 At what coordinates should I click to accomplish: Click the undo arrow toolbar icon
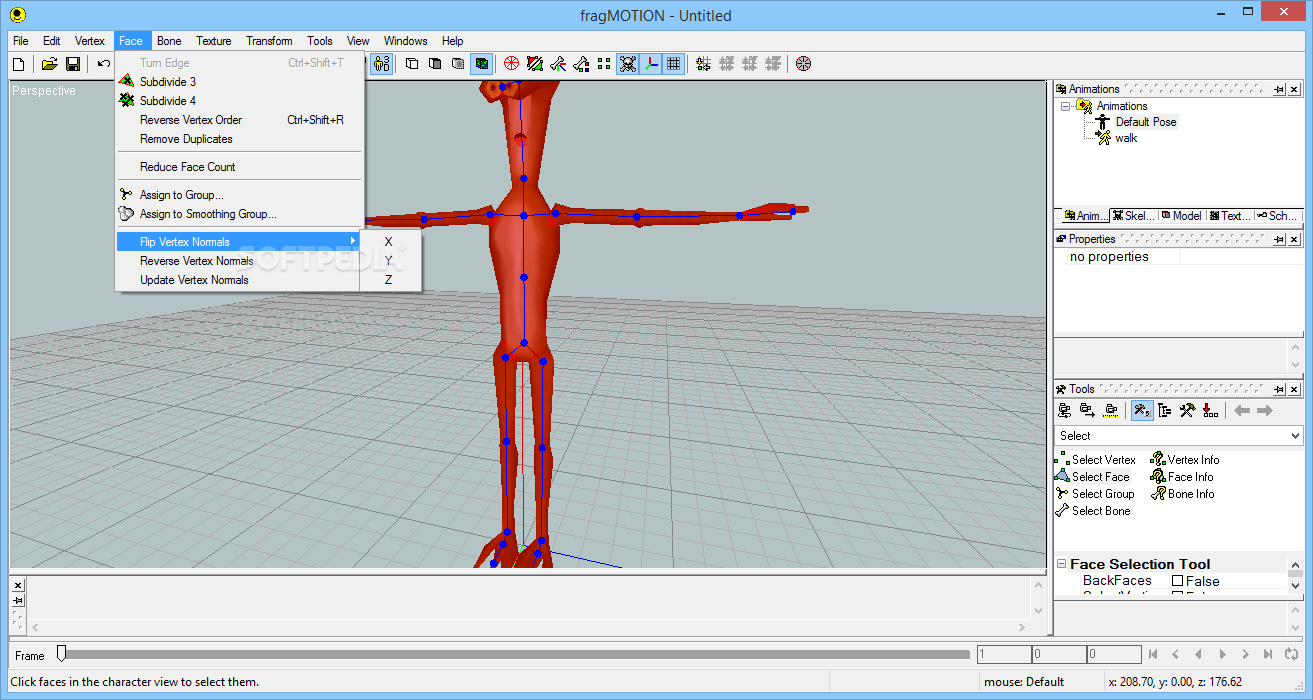click(104, 64)
